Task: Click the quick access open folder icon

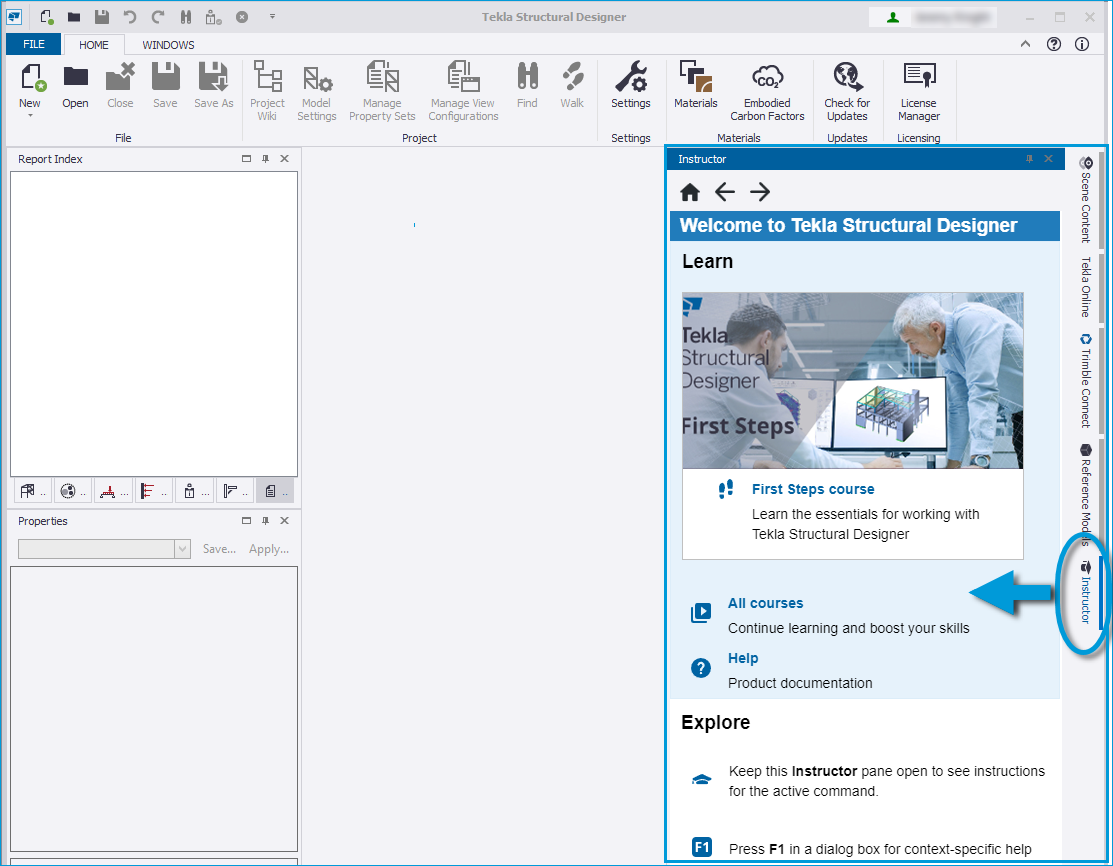Action: pos(74,16)
